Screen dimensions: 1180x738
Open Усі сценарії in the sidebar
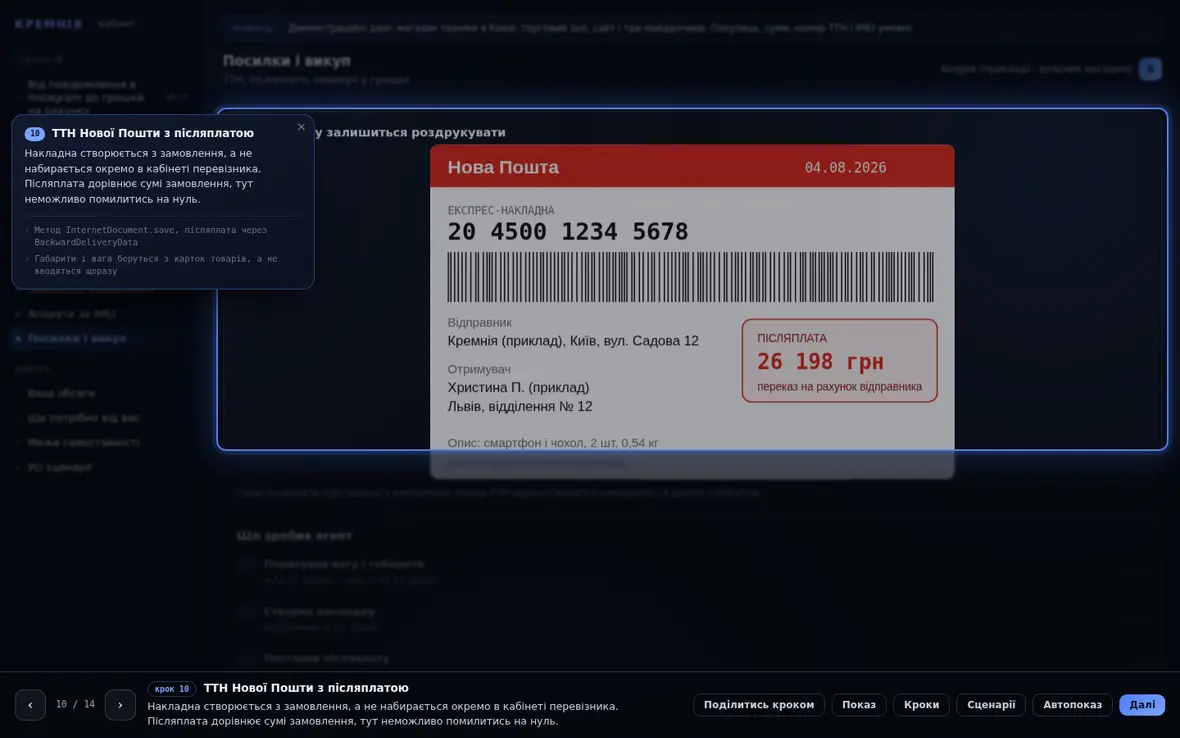click(x=59, y=467)
